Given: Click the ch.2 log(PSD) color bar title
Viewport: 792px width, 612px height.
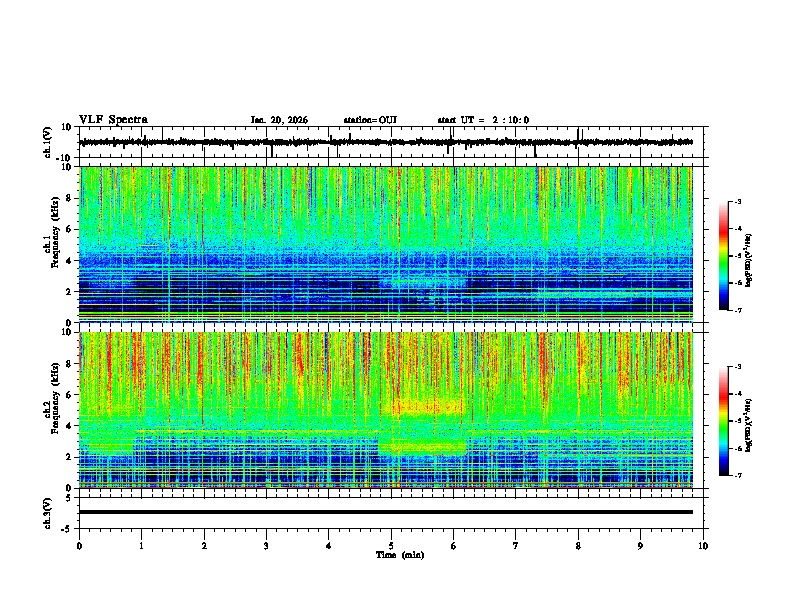Looking at the screenshot, I should pyautogui.click(x=749, y=425).
